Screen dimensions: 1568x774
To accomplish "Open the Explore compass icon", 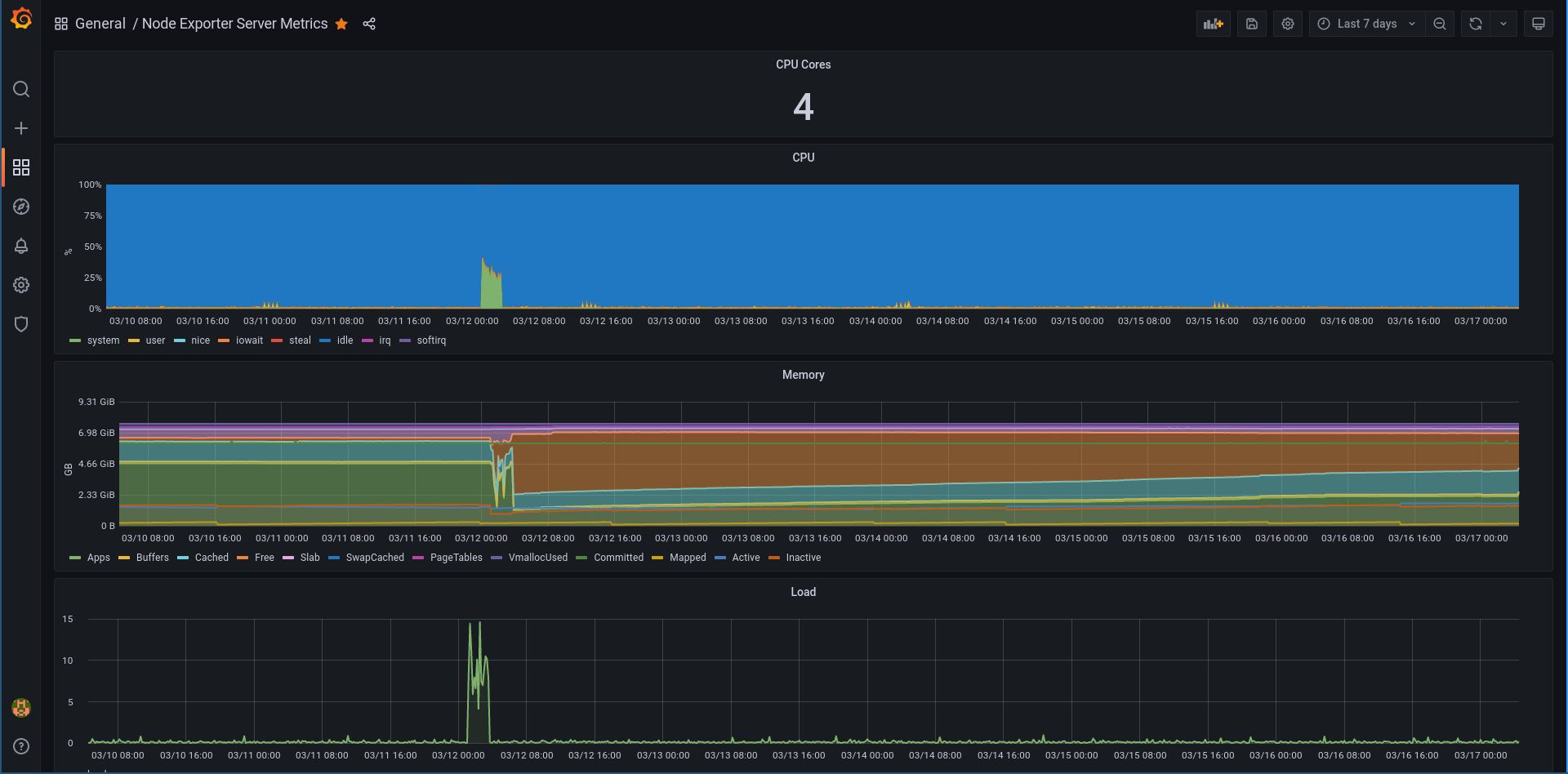I will (22, 207).
